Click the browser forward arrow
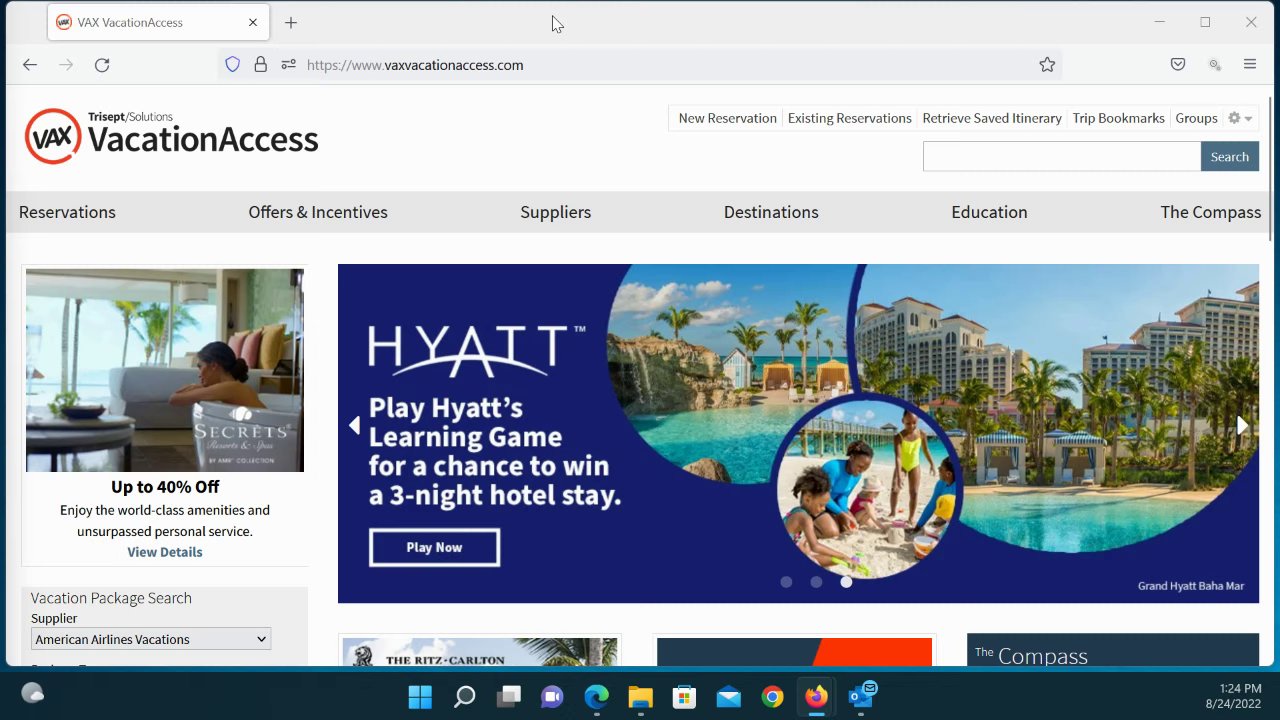Image resolution: width=1280 pixels, height=720 pixels. [66, 65]
